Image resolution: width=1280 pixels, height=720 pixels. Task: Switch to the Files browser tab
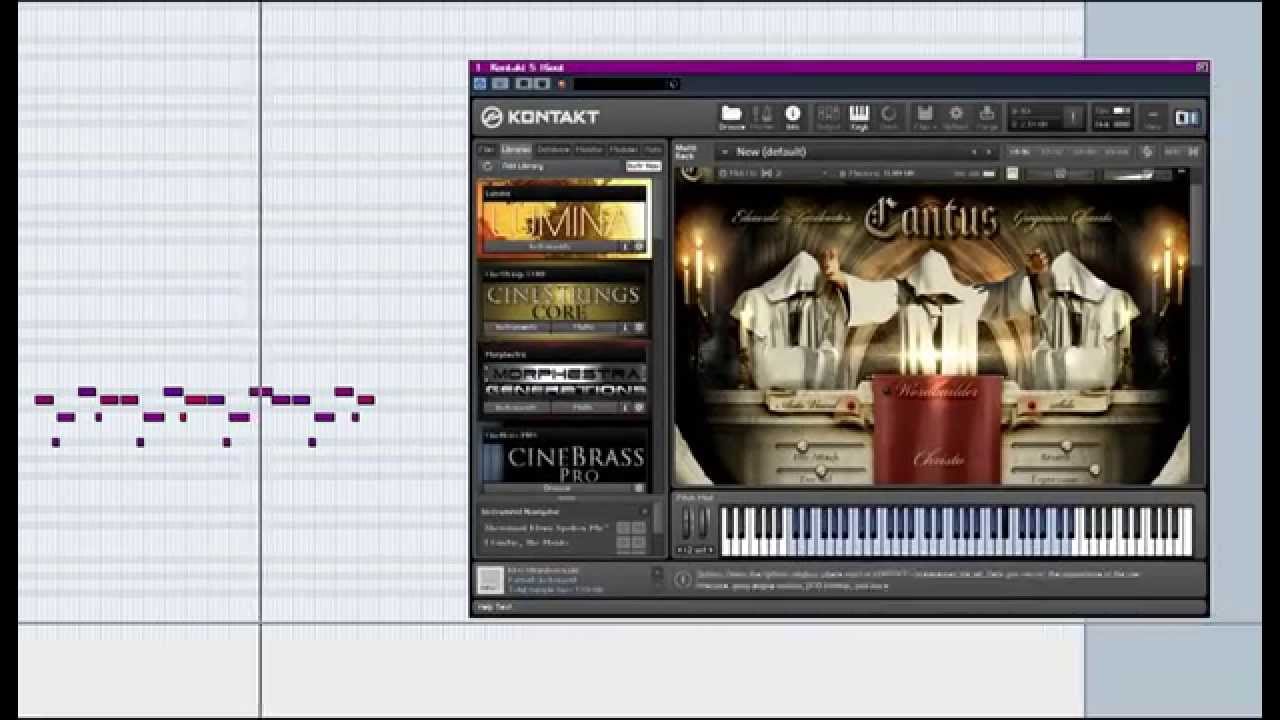pos(486,150)
